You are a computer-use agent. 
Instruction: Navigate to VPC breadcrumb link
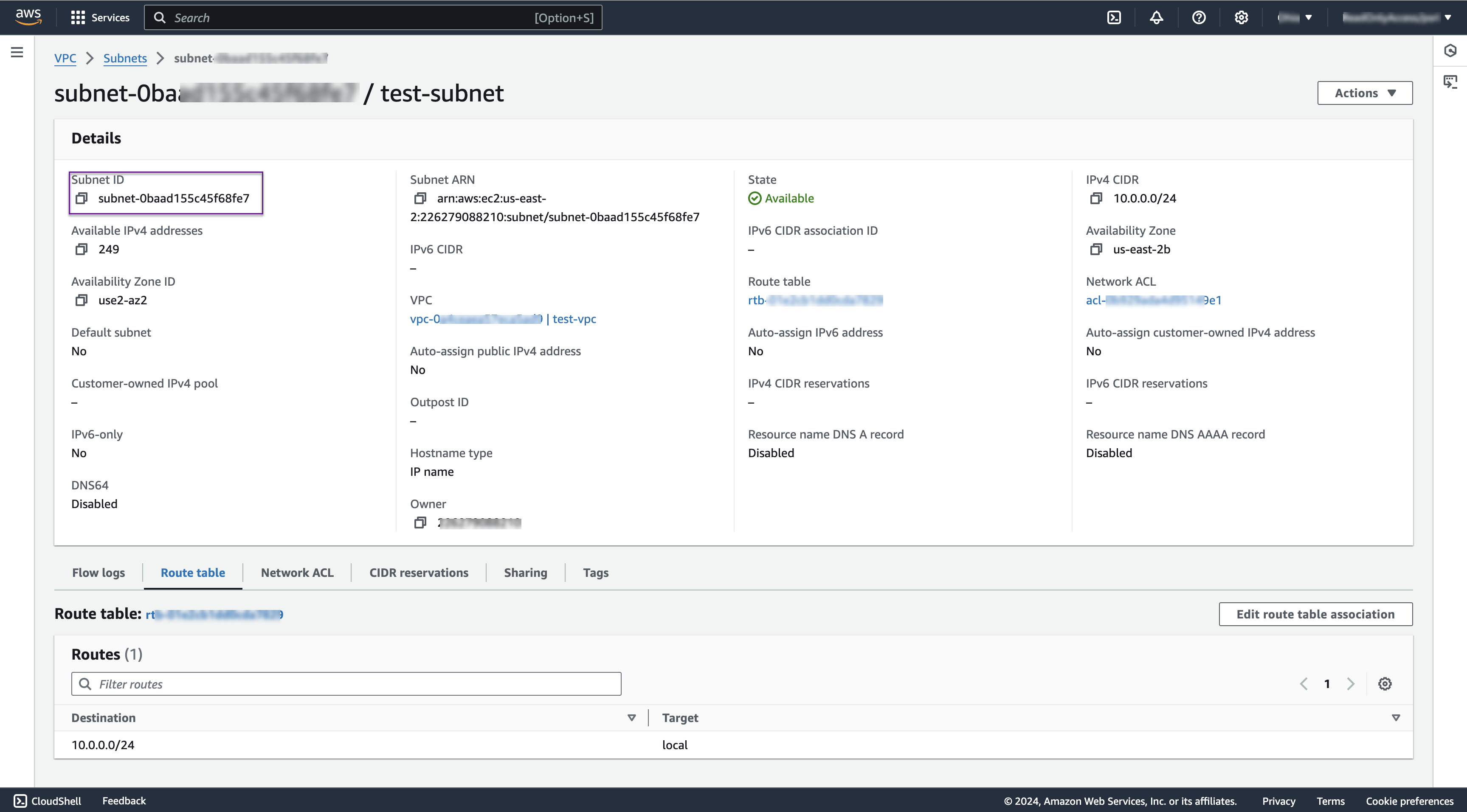tap(65, 58)
